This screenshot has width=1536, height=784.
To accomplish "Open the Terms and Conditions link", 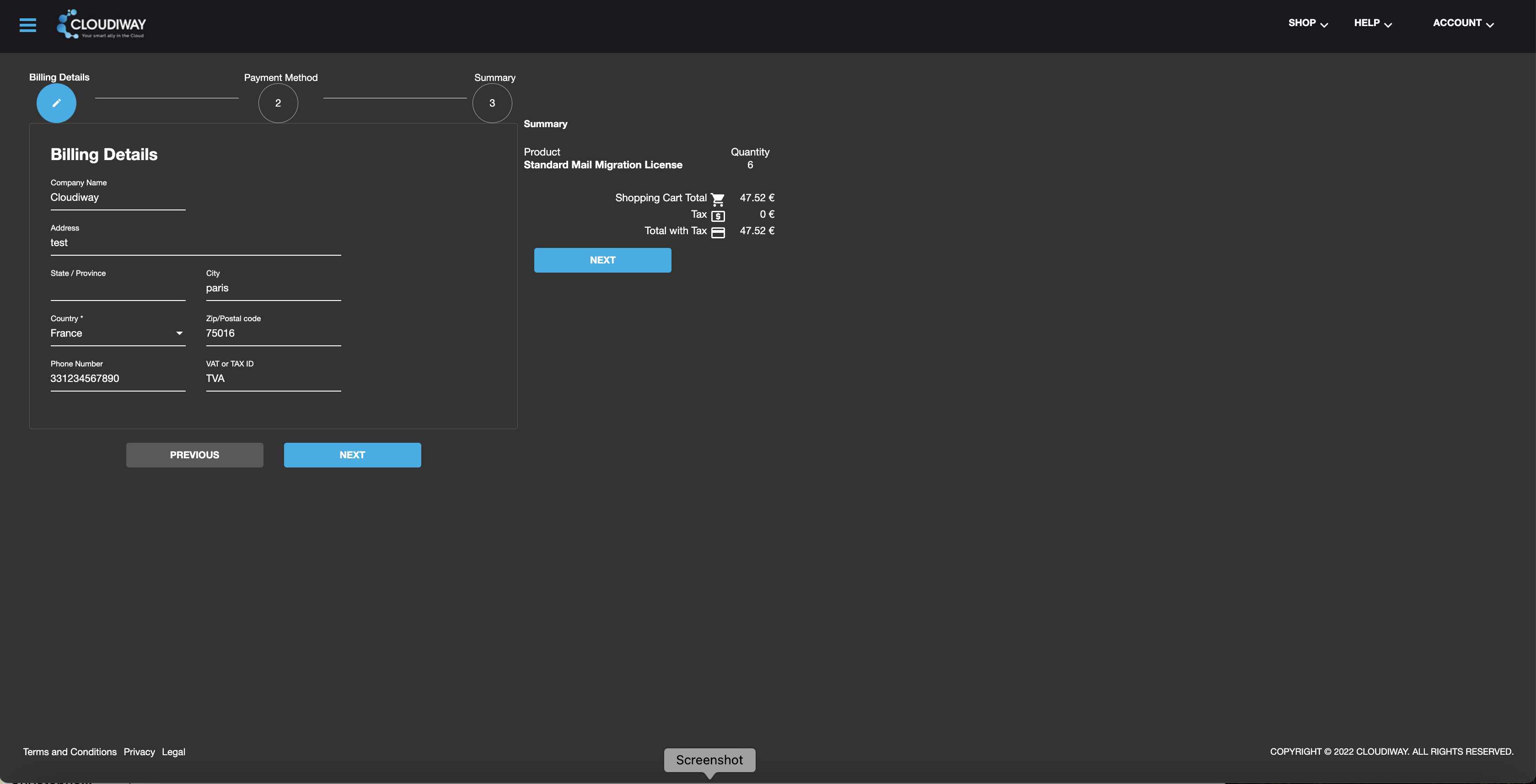I will [70, 752].
